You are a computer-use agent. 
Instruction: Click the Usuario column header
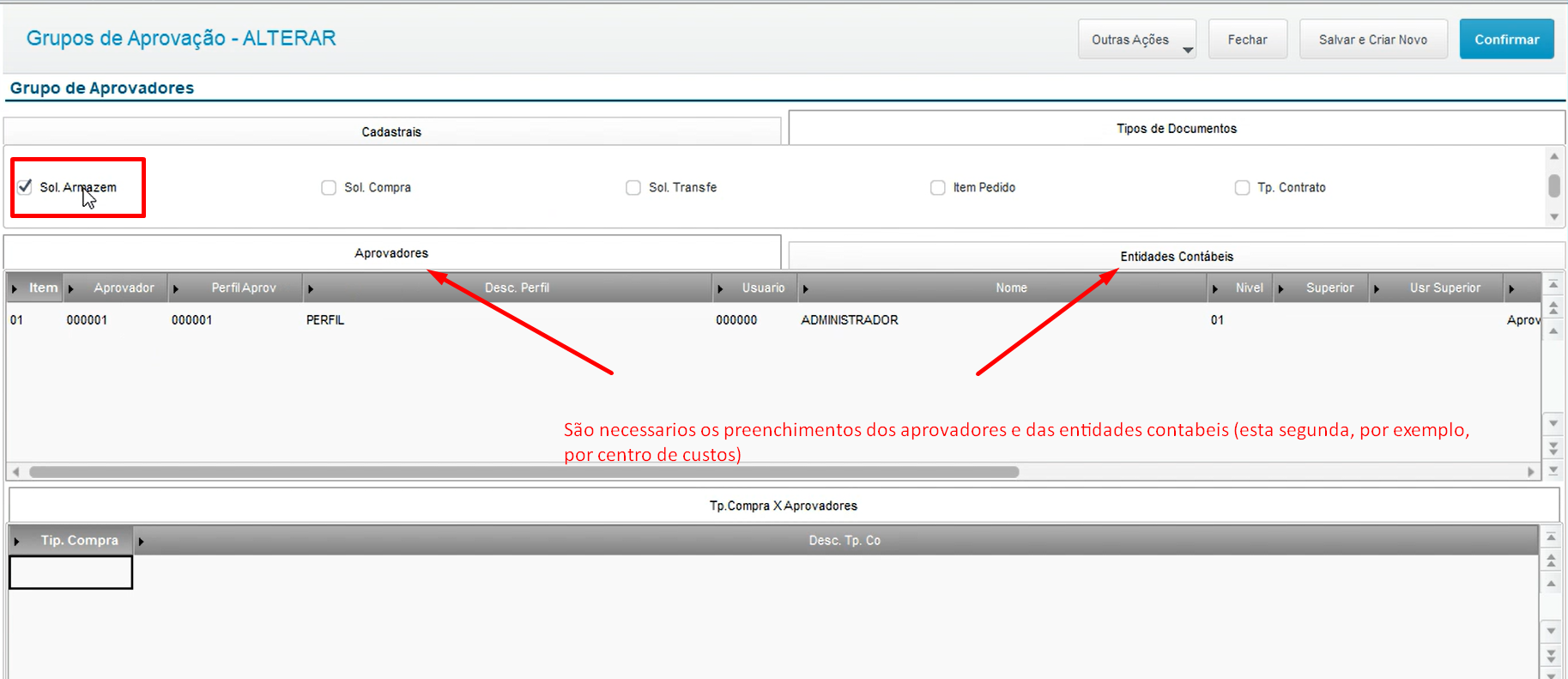click(755, 288)
